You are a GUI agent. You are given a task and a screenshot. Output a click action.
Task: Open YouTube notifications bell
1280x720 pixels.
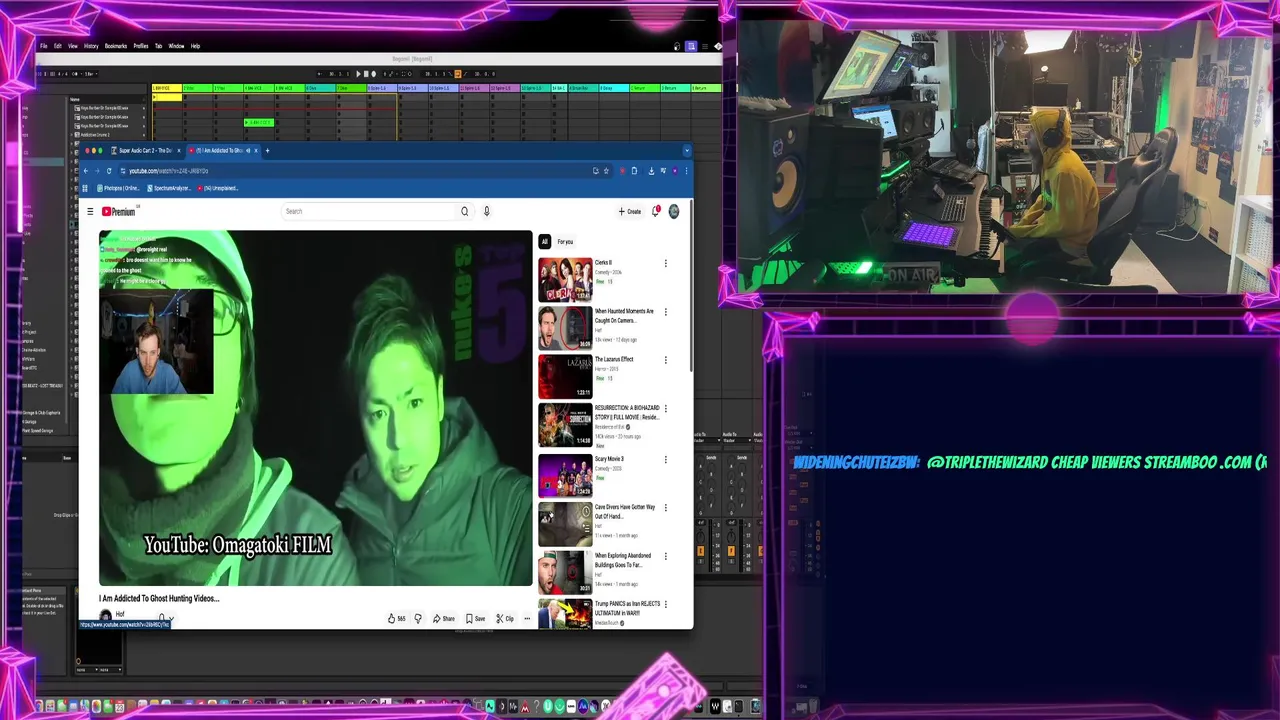[x=656, y=211]
